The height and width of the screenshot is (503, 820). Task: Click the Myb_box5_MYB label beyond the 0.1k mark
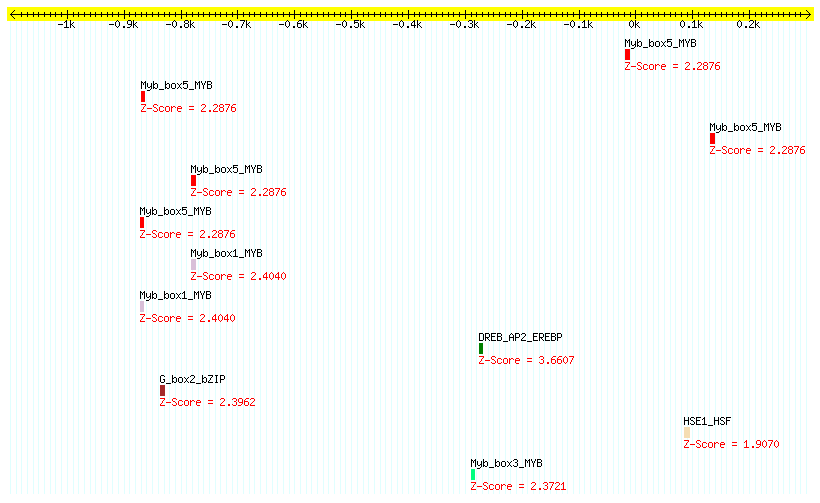[x=745, y=128]
